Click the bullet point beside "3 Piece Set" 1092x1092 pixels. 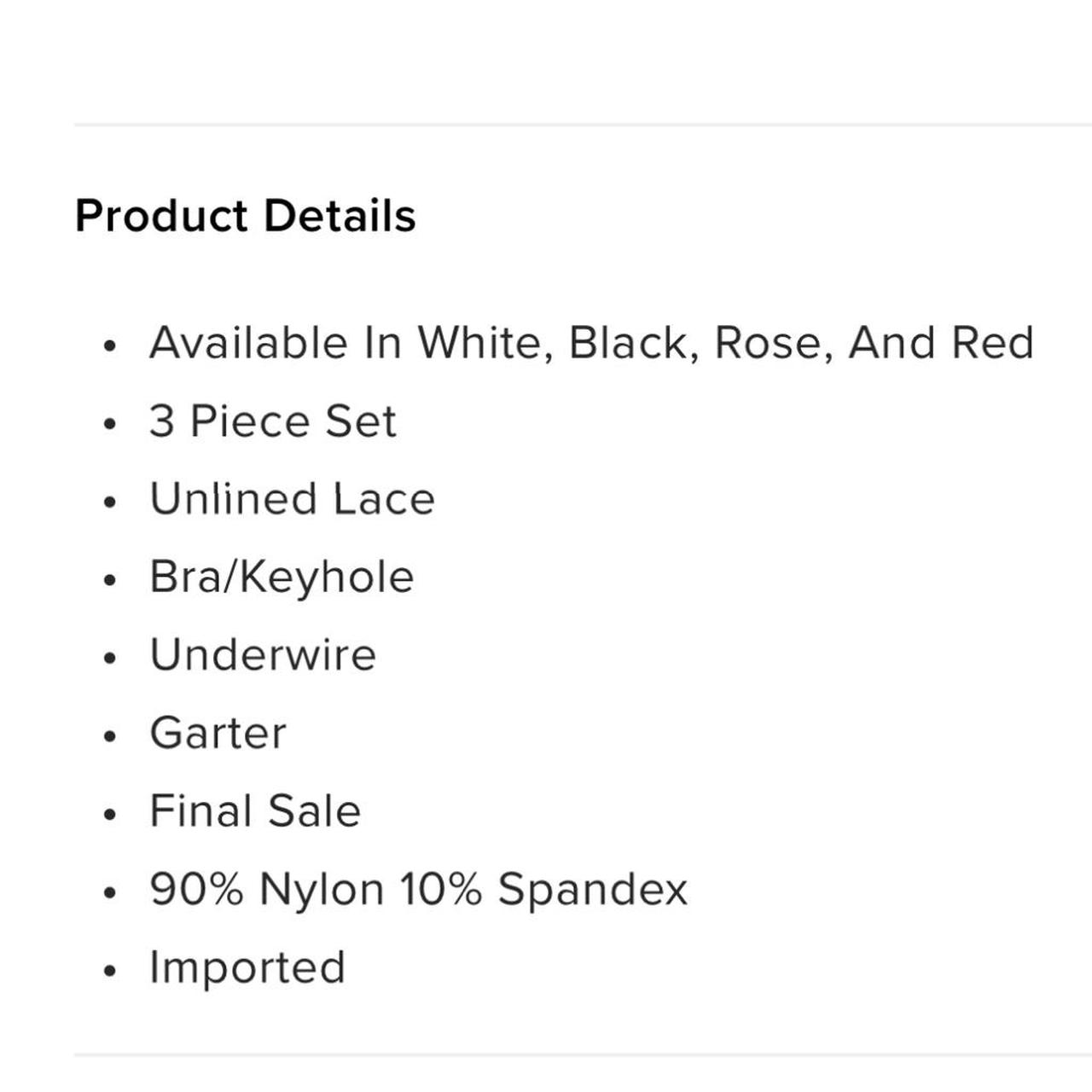click(108, 424)
